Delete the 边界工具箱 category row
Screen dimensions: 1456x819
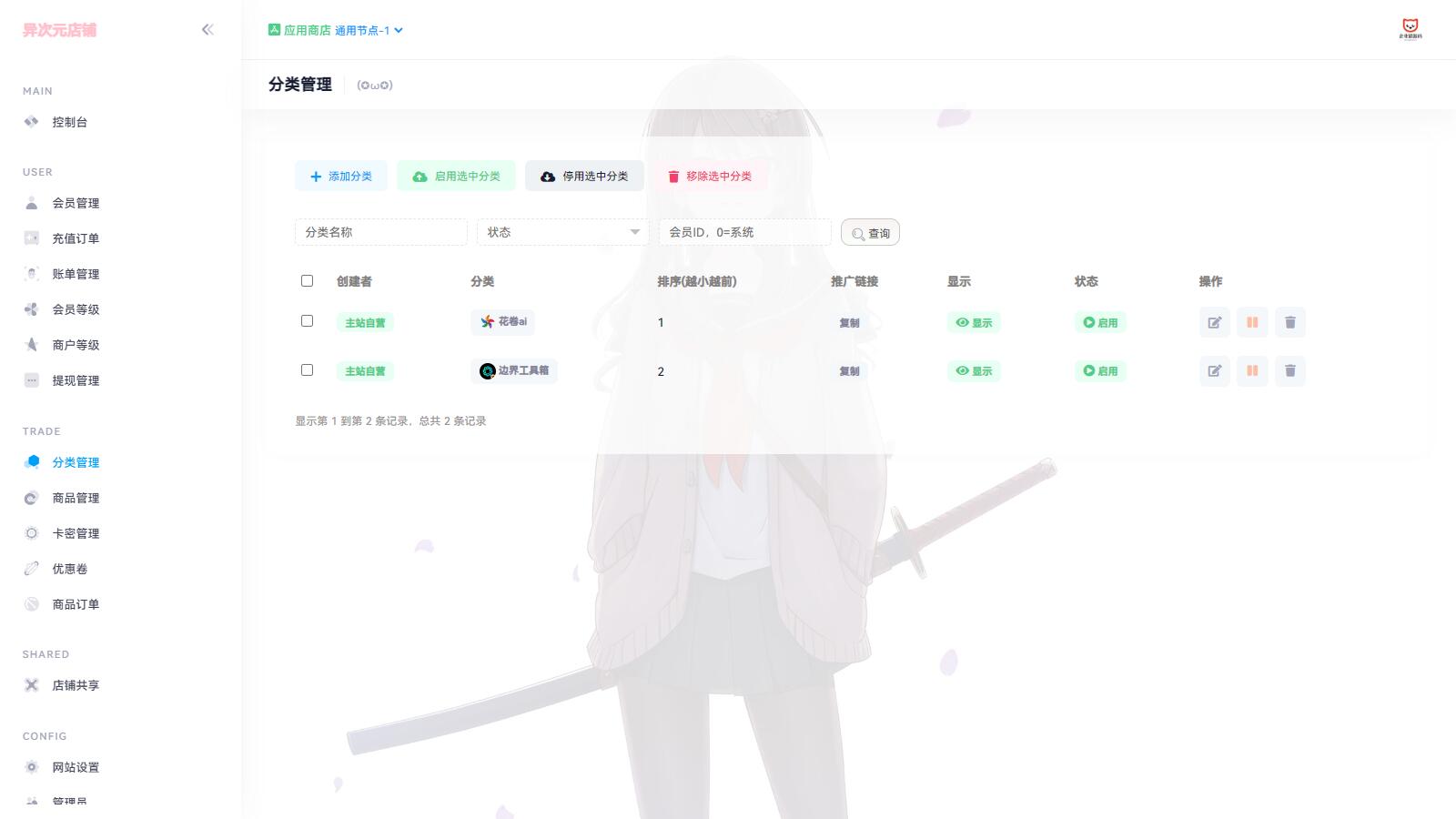tap(1290, 370)
